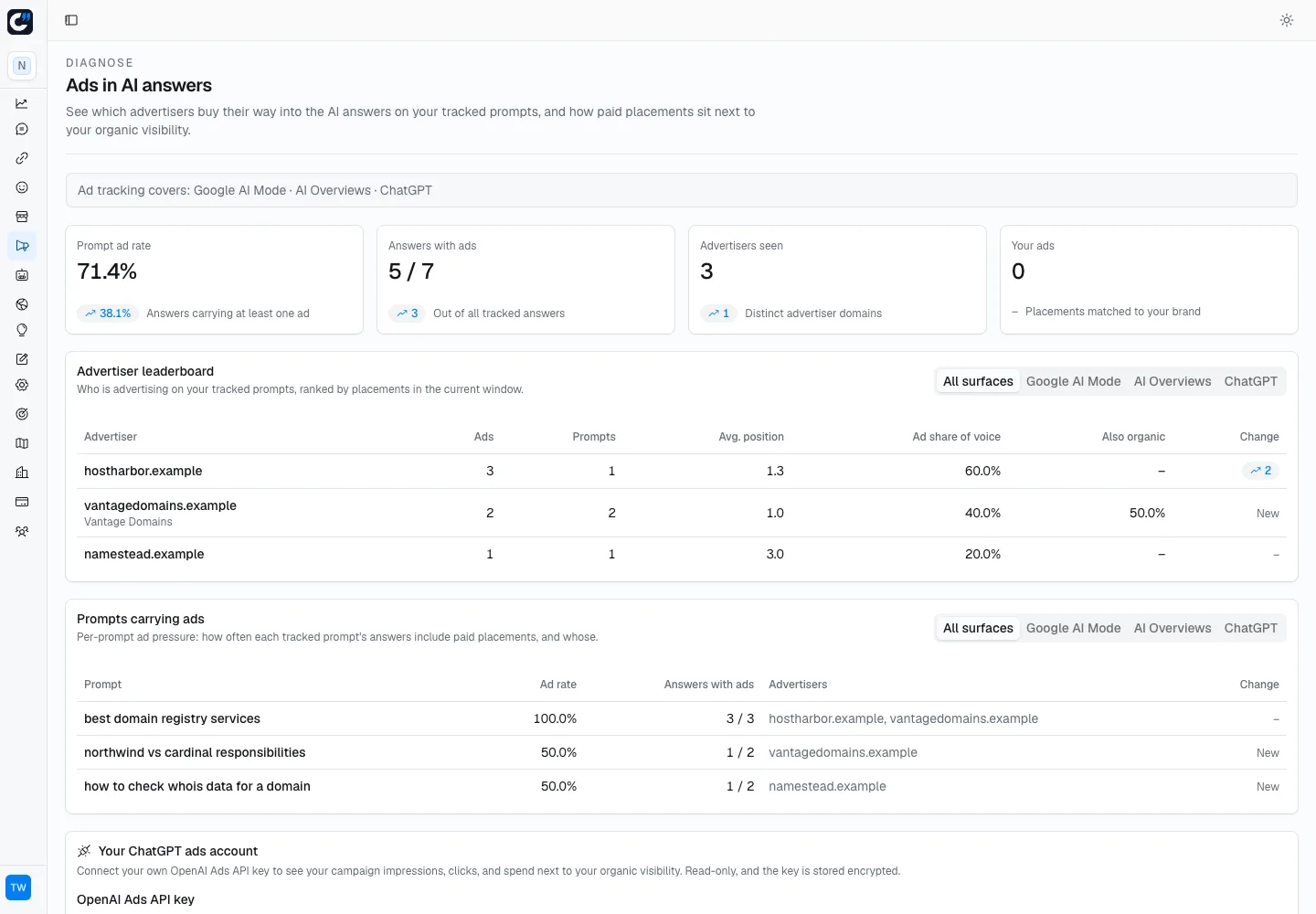Click the Vantage Domains subtitle text
Screen dimensions: 1316x914
tap(128, 522)
